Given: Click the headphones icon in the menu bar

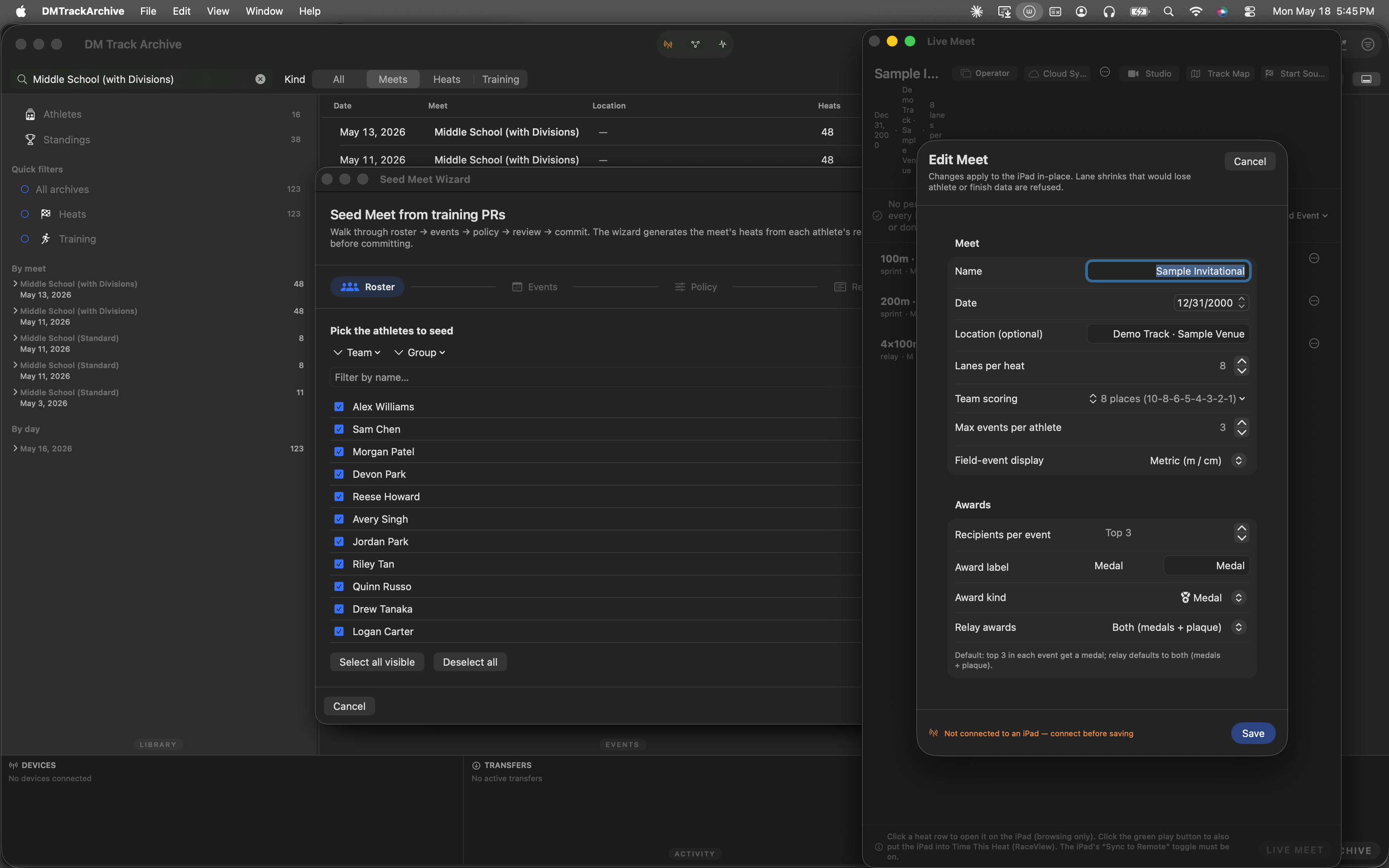Looking at the screenshot, I should [1109, 12].
